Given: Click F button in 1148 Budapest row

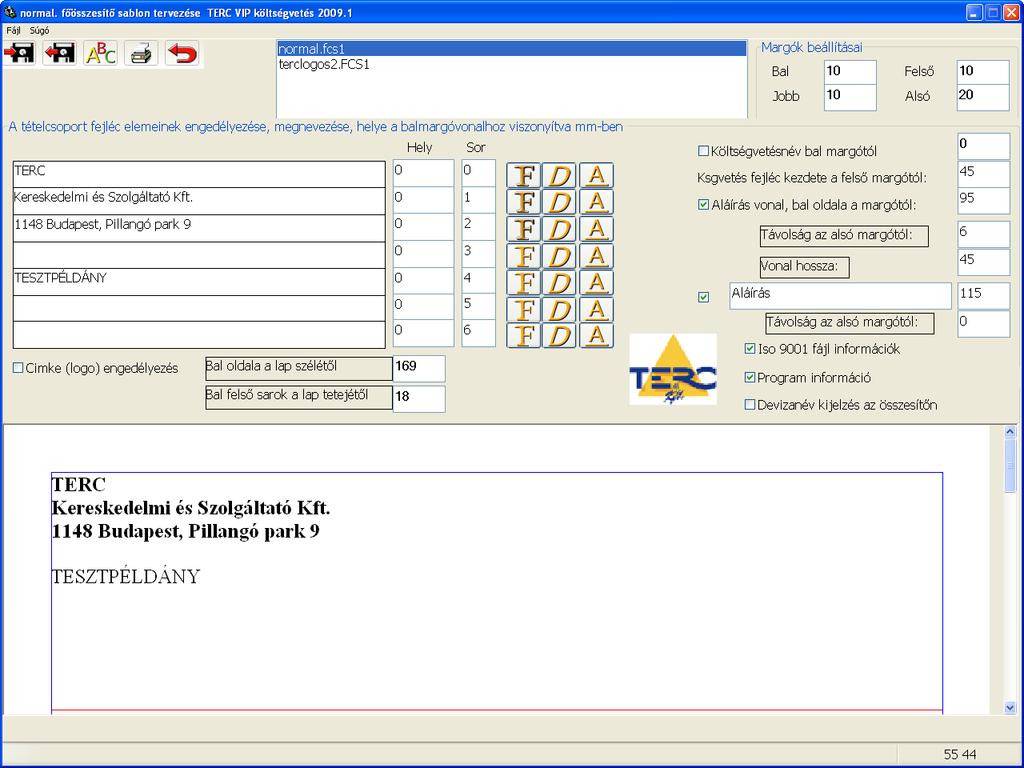Looking at the screenshot, I should [524, 229].
